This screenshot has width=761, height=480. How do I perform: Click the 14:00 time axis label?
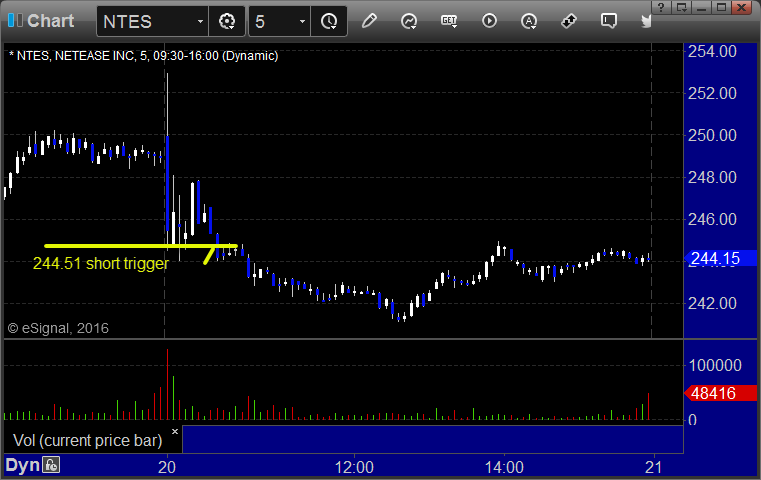pos(504,467)
